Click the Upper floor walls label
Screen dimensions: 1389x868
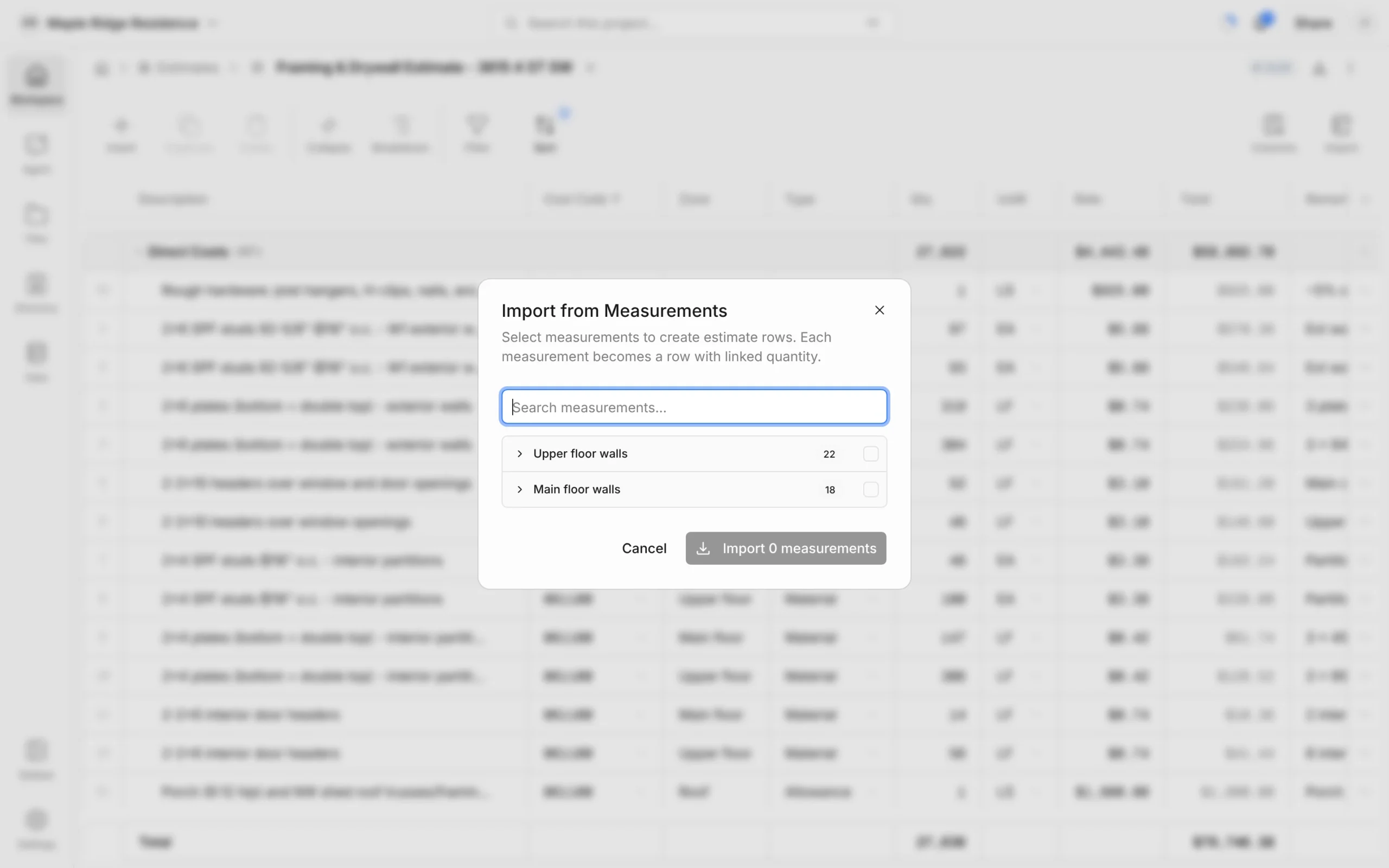(580, 454)
